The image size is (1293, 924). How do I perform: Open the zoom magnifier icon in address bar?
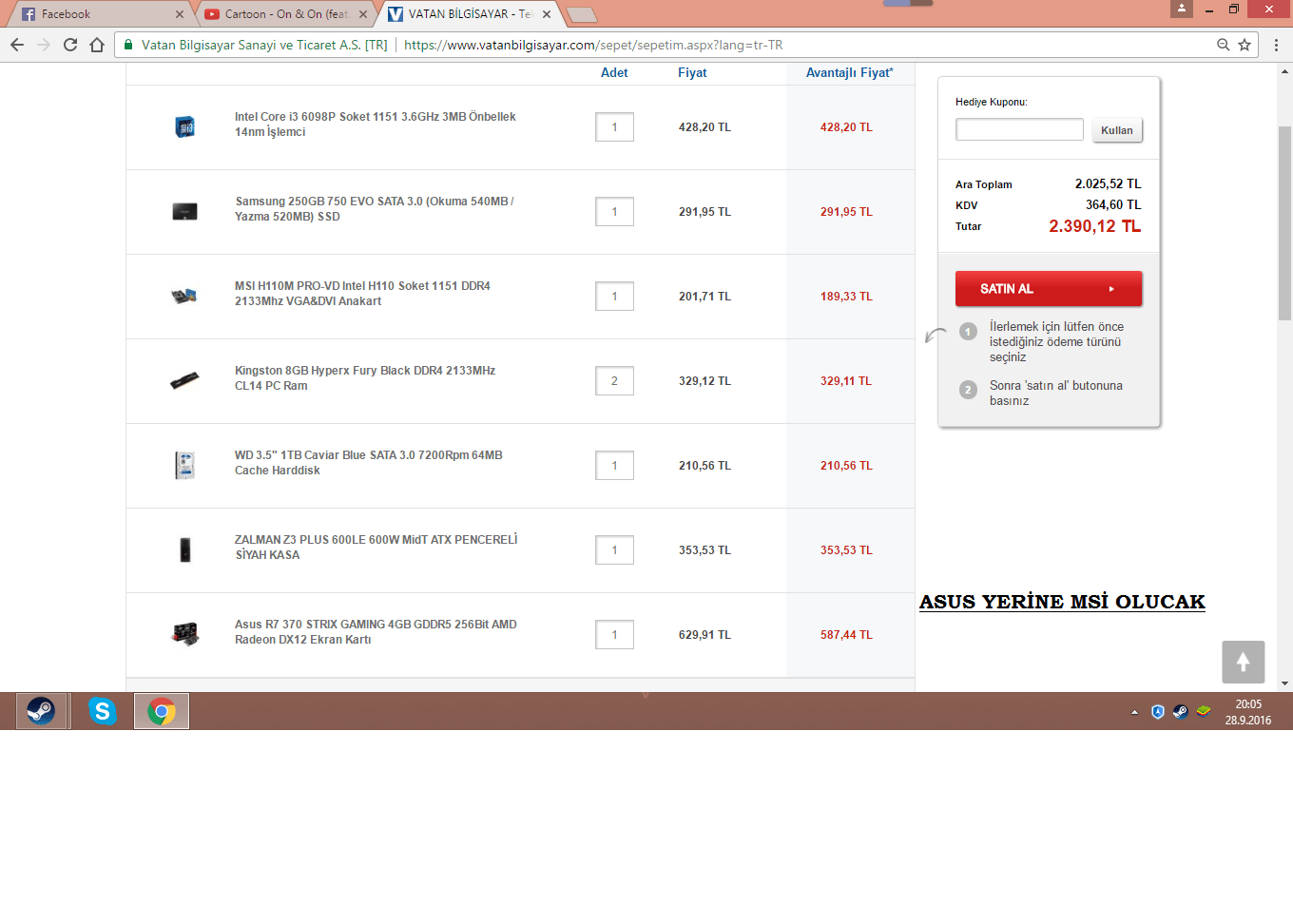click(1224, 45)
